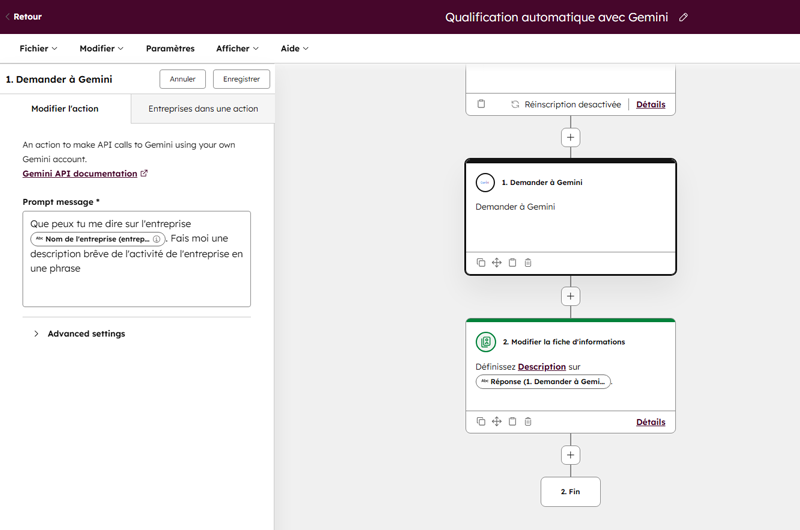800x530 pixels.
Task: Click the info icon in Nom de l'entreprise token
Action: pos(157,240)
